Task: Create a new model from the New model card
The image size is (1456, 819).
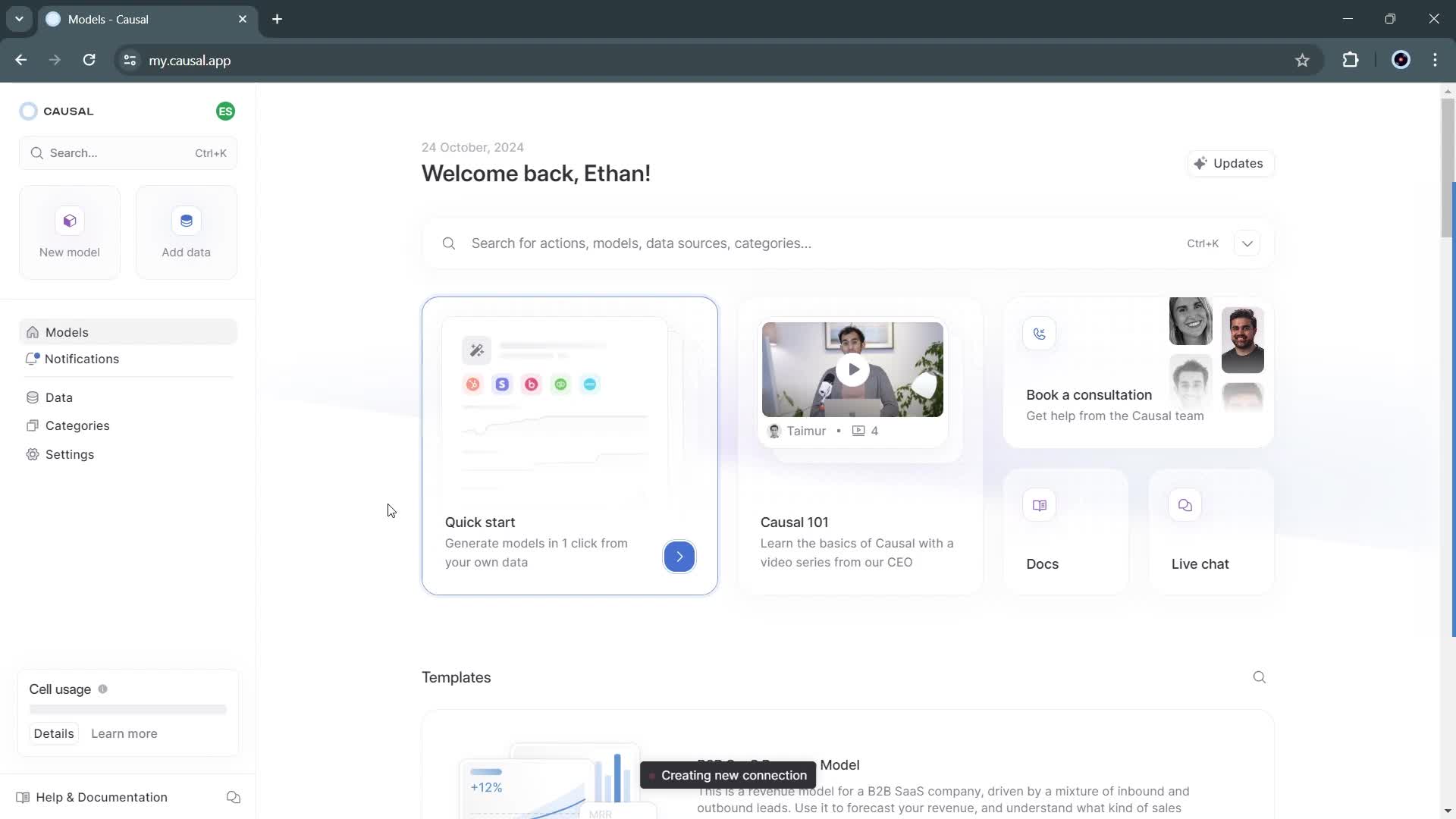Action: (x=69, y=231)
